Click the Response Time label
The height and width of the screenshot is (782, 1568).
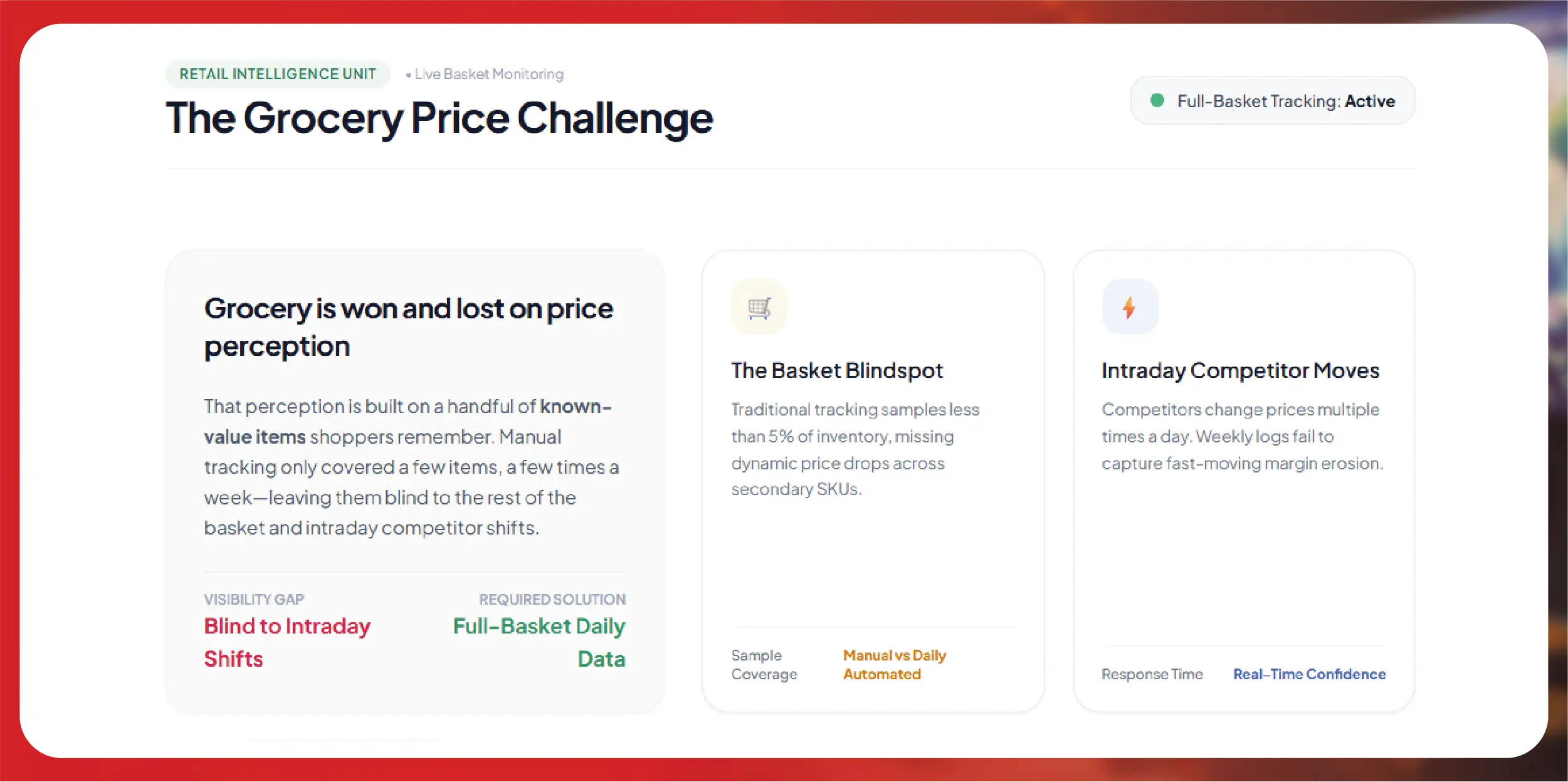tap(1152, 674)
